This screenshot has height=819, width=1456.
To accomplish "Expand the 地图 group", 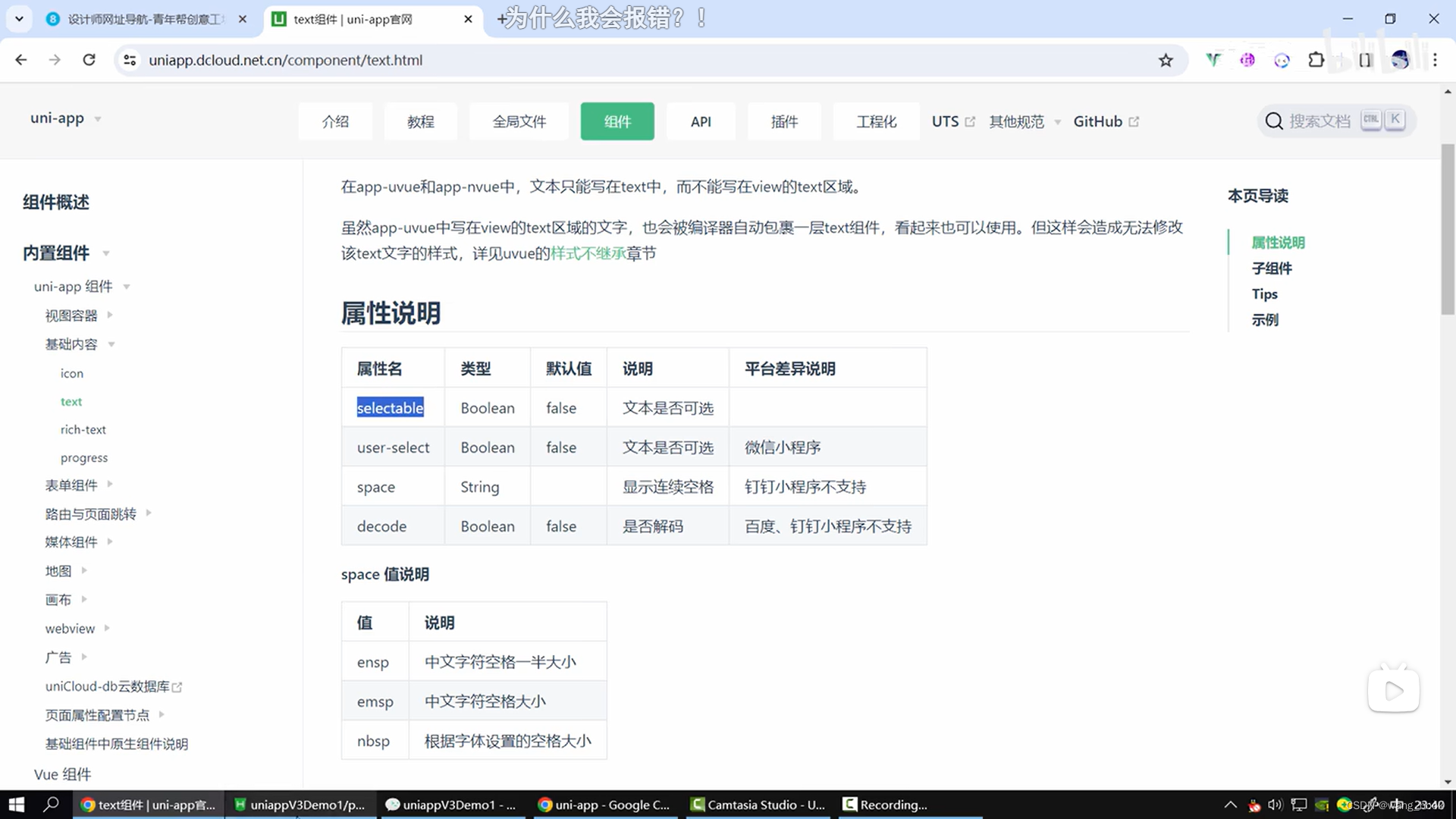I will [x=66, y=571].
